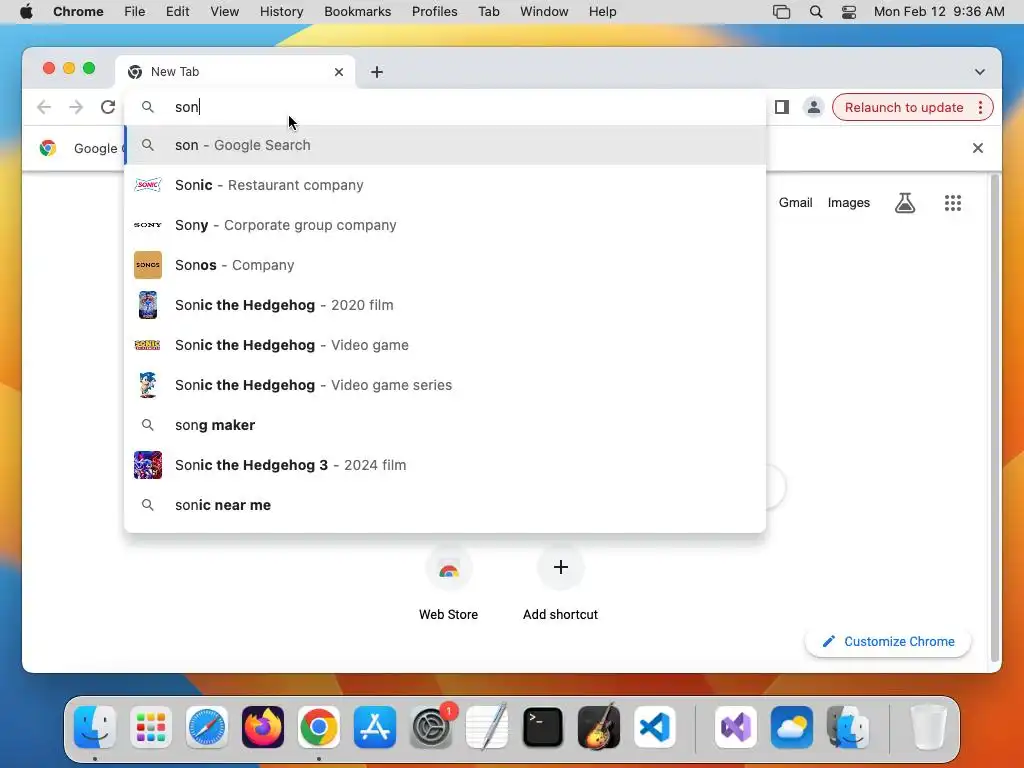1024x768 pixels.
Task: Click Customize Chrome button
Action: (x=888, y=641)
